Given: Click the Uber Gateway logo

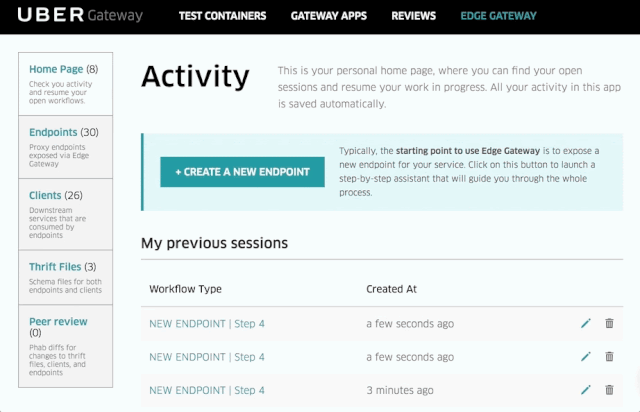Looking at the screenshot, I should pos(78,16).
